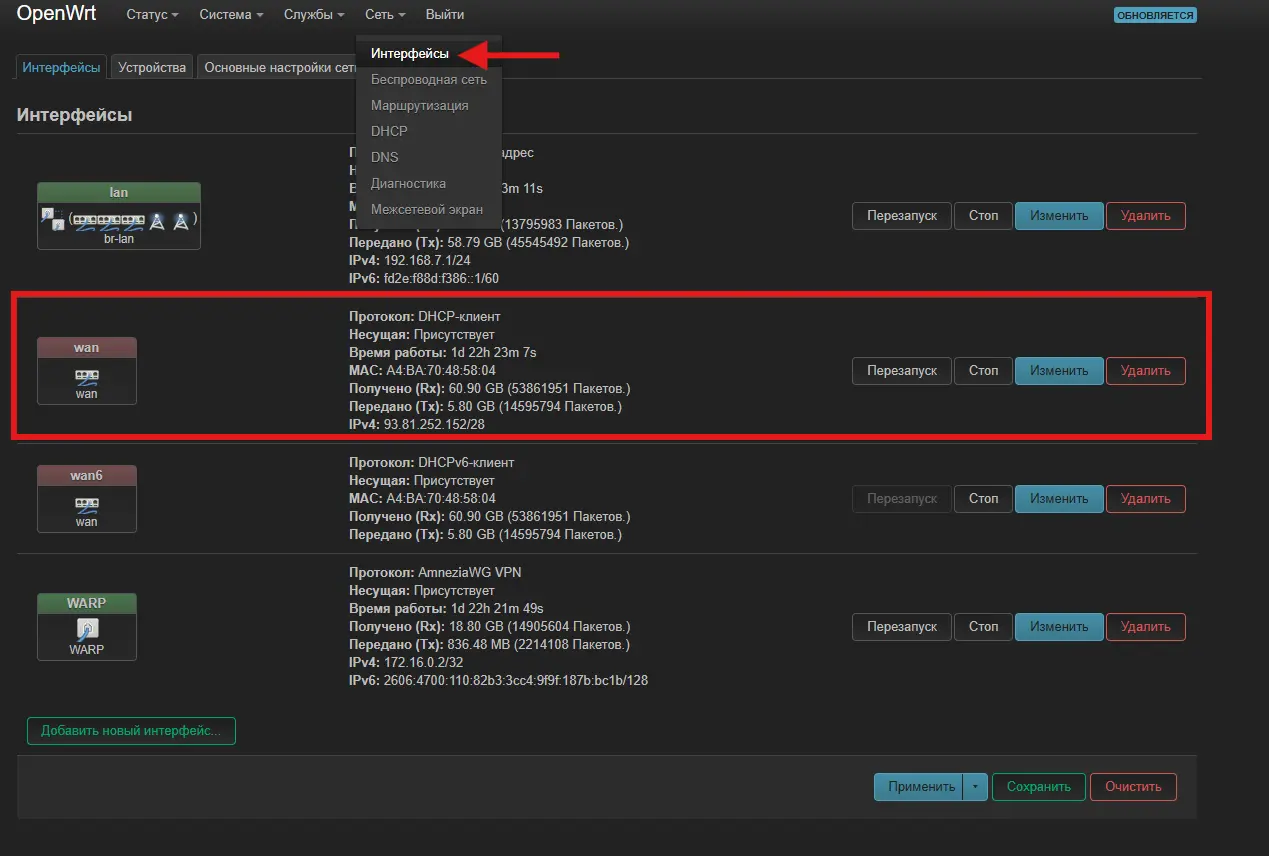This screenshot has height=856, width=1269.
Task: Restart the WARP interface
Action: click(902, 627)
